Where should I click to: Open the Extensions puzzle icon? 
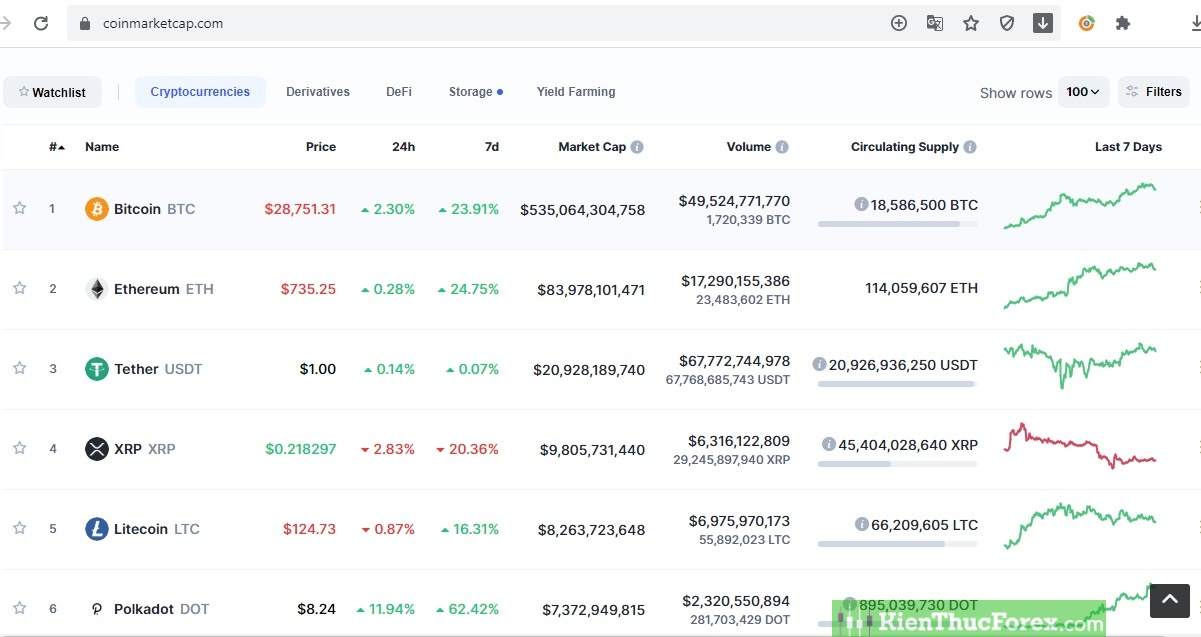1123,23
